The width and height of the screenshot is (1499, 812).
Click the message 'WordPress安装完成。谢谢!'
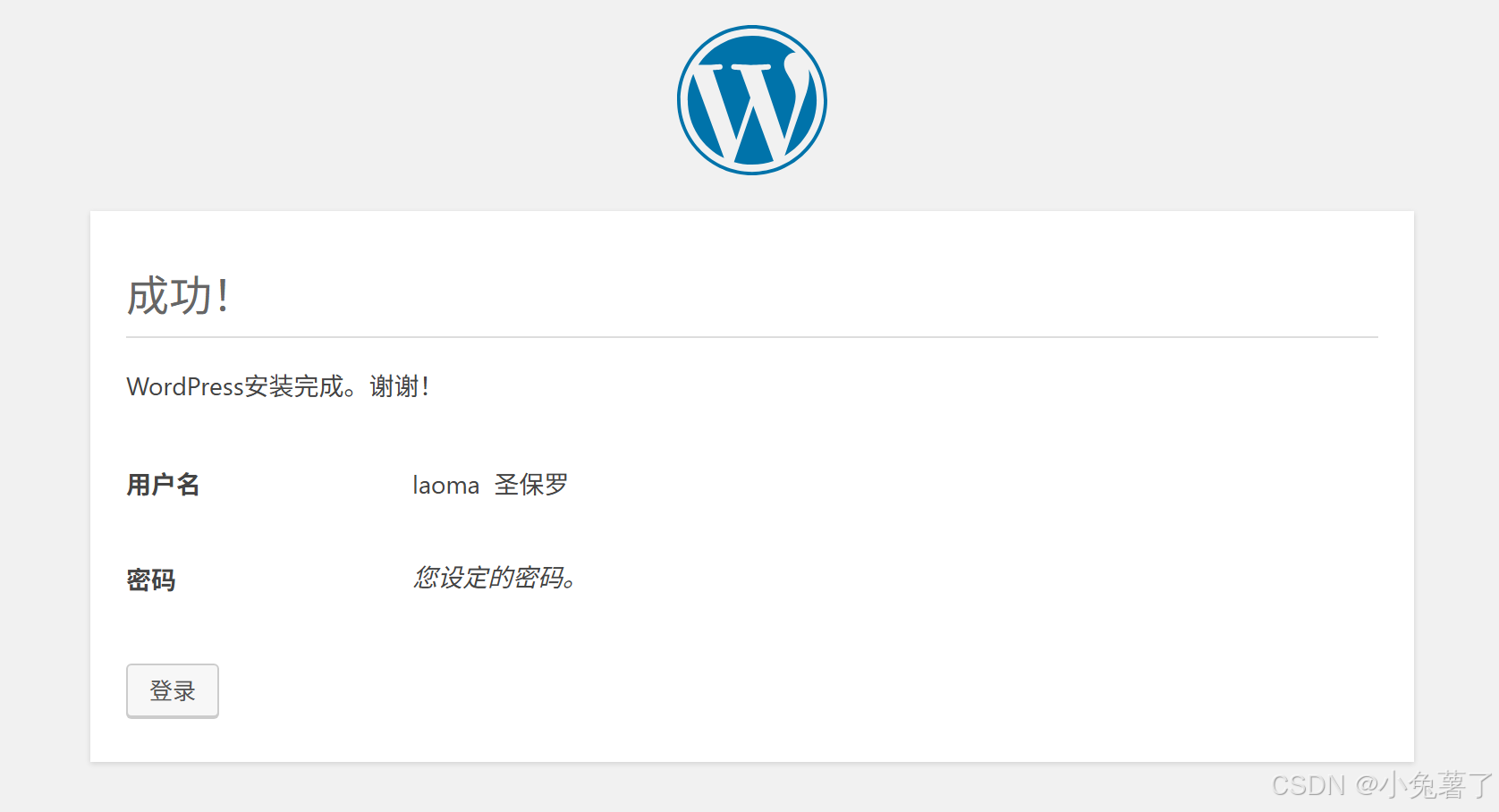click(278, 386)
